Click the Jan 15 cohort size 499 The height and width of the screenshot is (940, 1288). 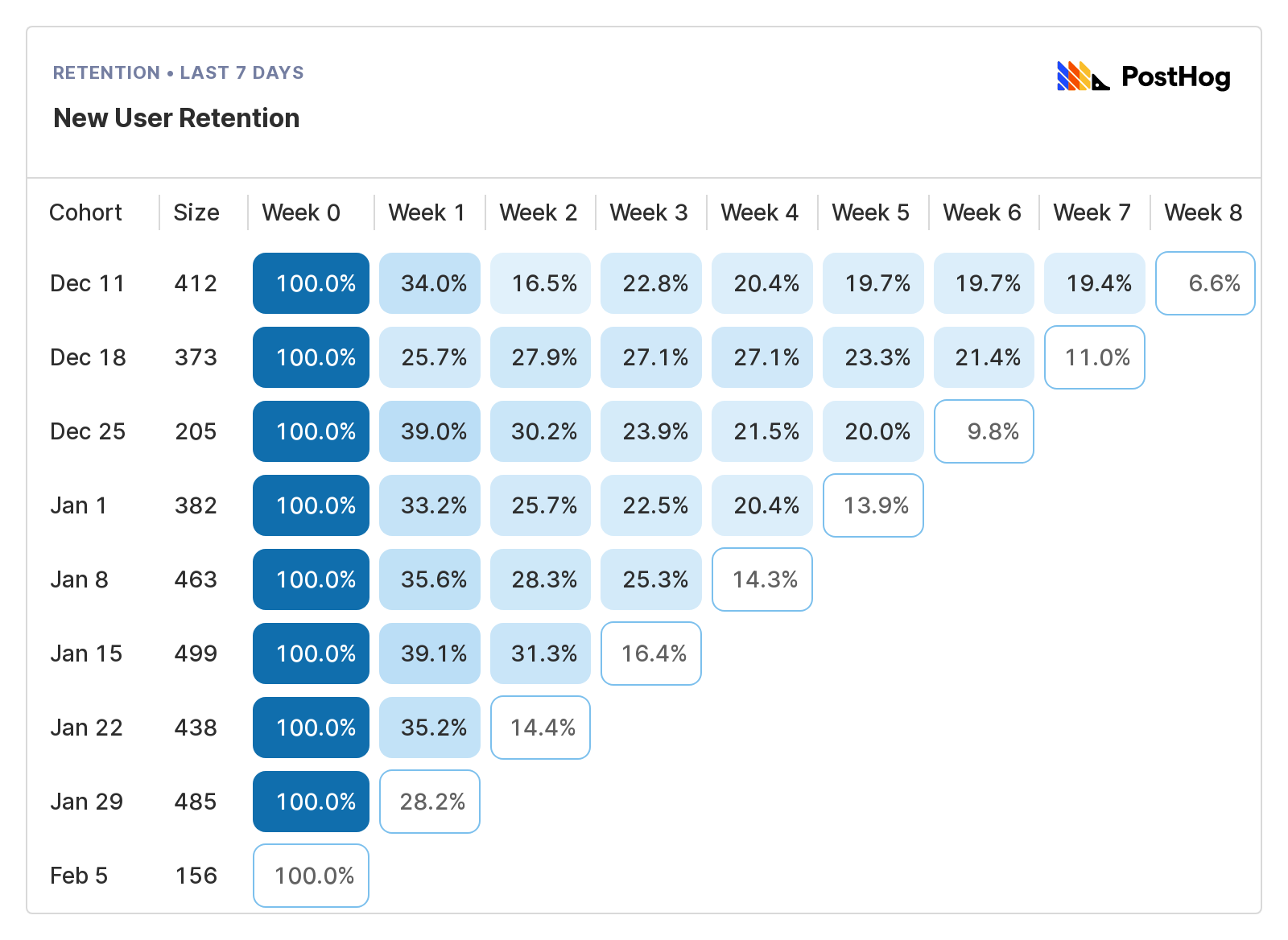(196, 653)
